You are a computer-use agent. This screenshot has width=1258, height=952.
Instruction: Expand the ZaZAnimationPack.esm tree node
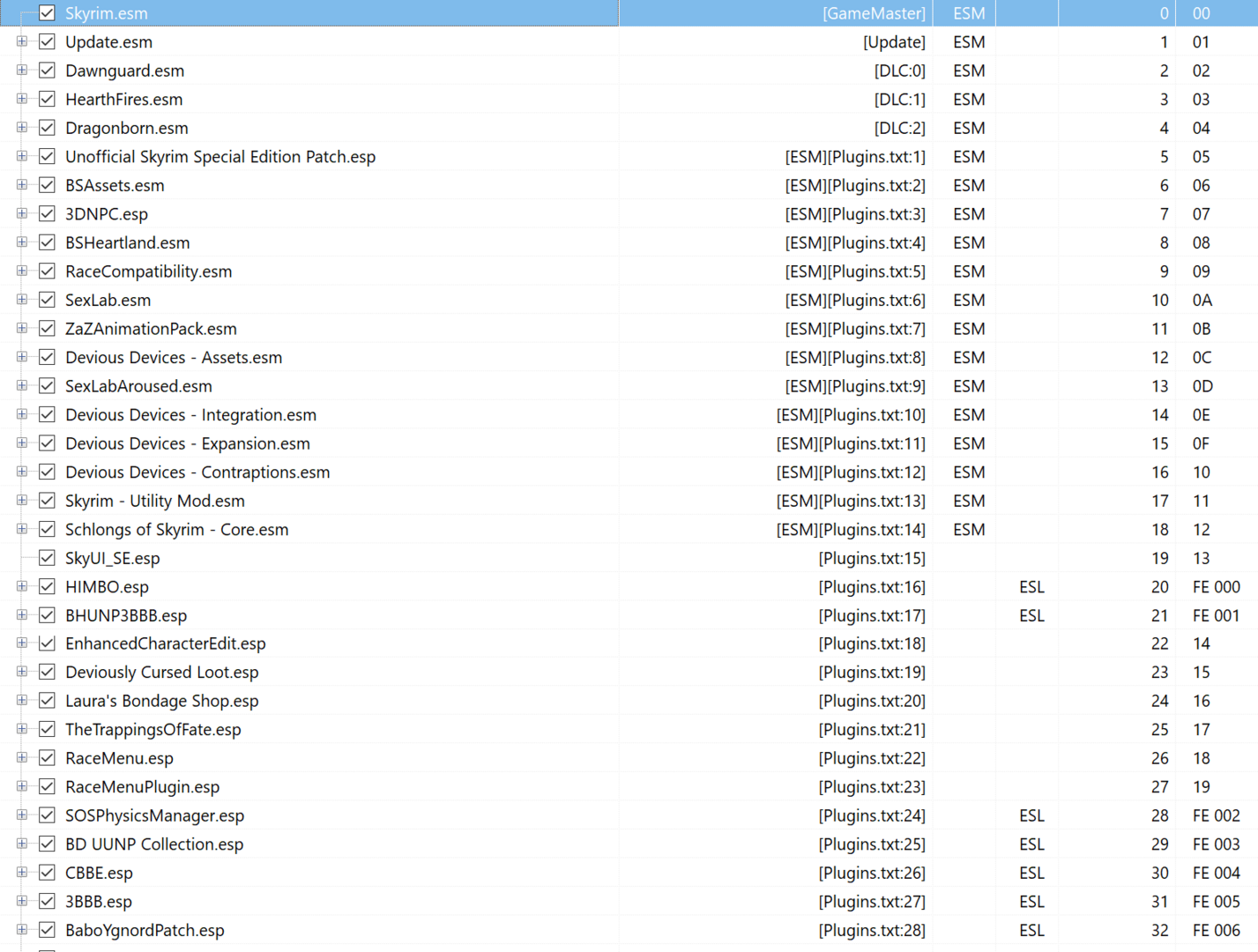[x=22, y=328]
